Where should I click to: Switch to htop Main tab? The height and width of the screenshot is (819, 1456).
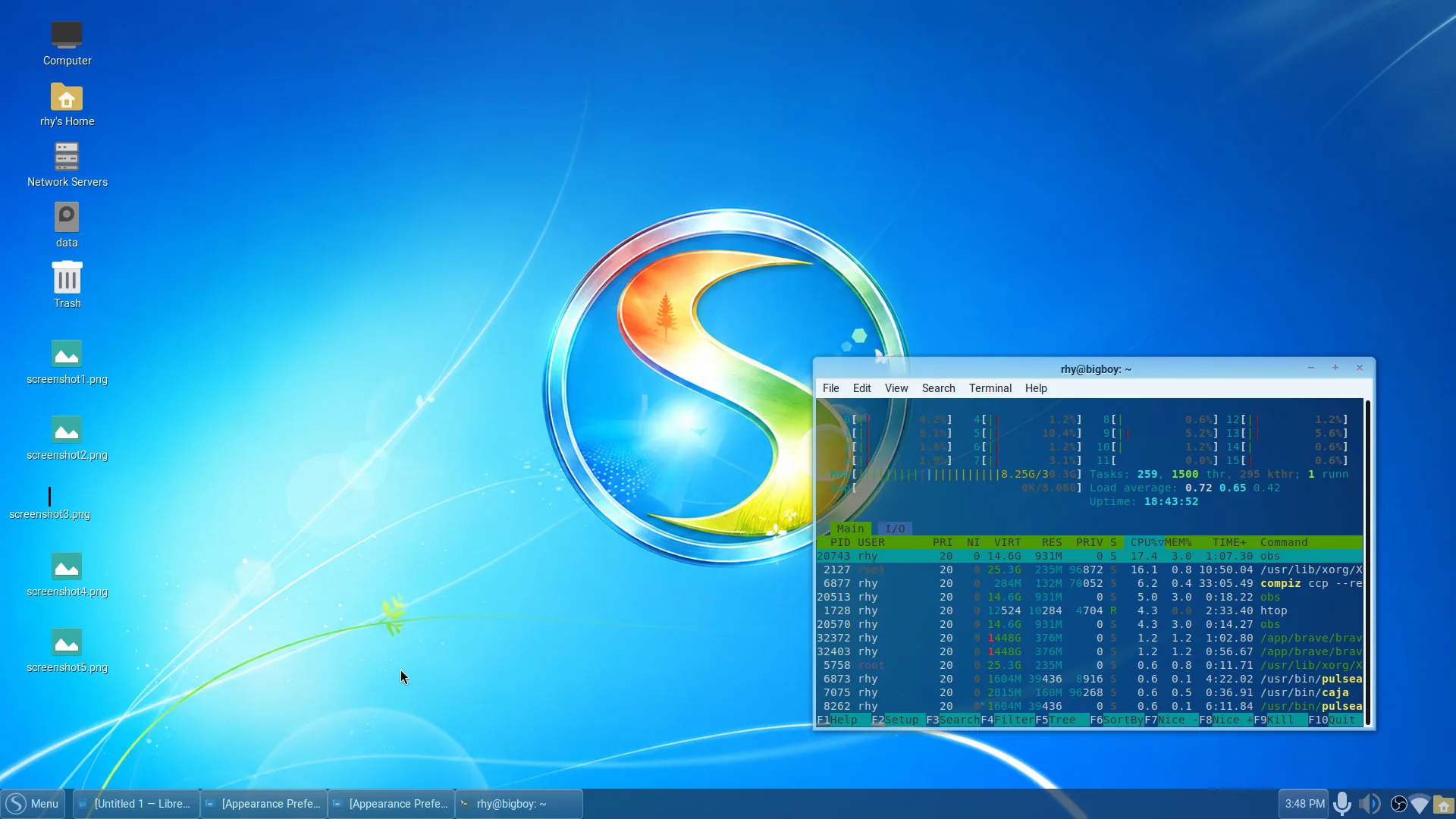850,529
